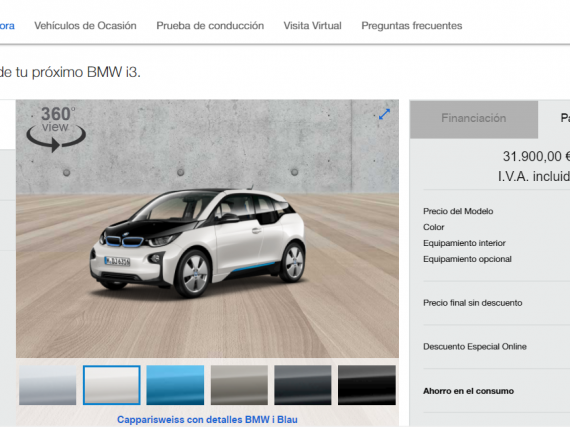
Task: Click the 31.900,00 € price value
Action: click(x=536, y=157)
